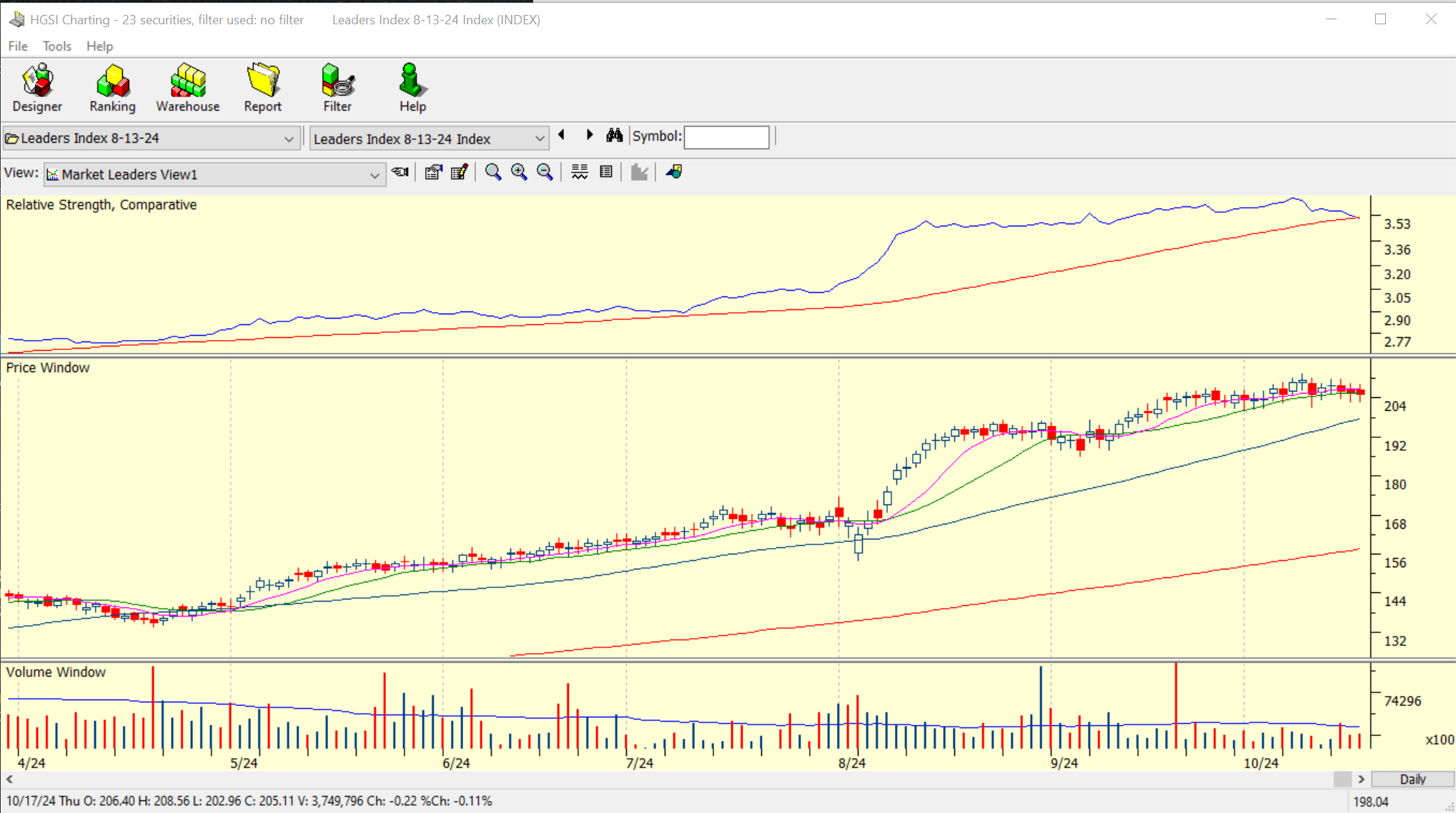Click the Help toolbar icon
The image size is (1456, 813).
point(412,89)
